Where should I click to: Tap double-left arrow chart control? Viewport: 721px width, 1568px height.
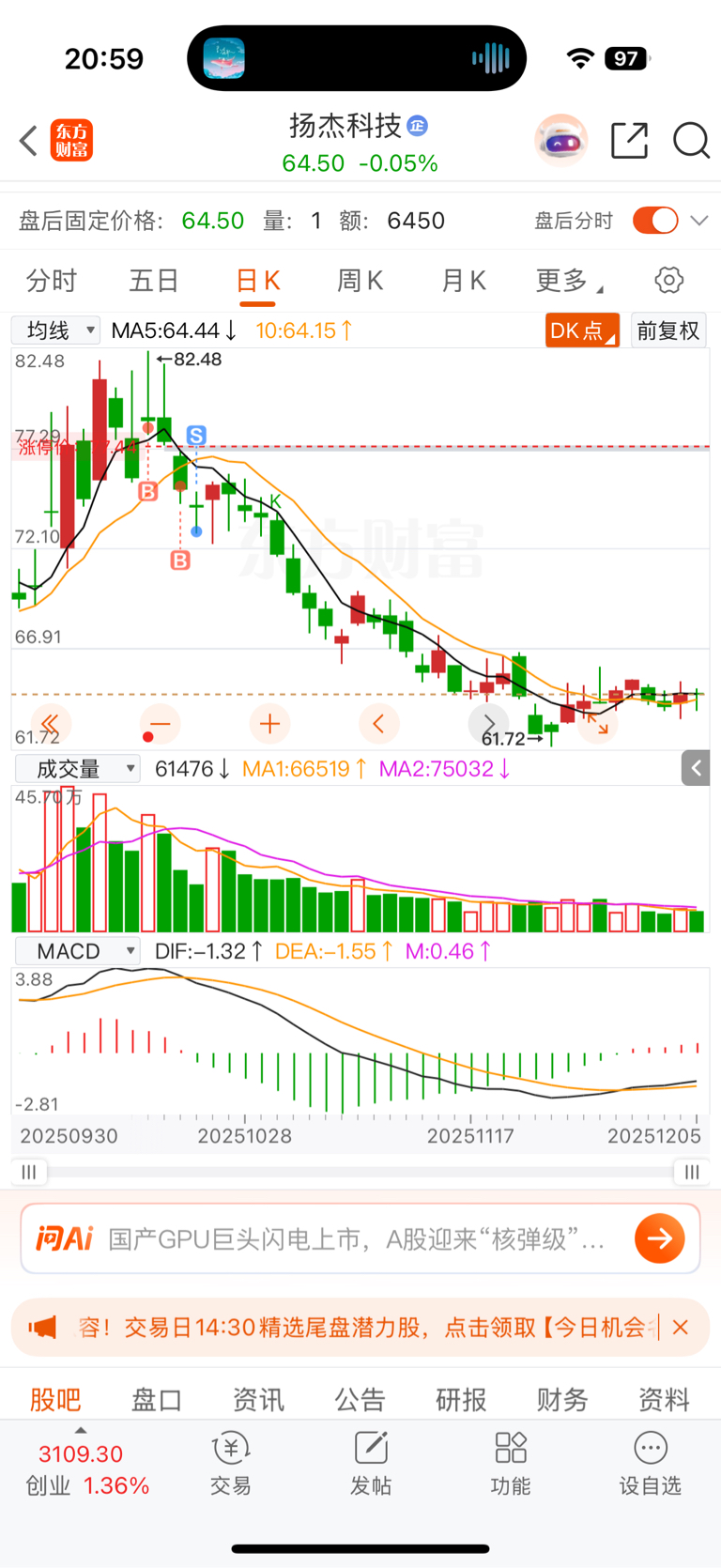tap(51, 724)
